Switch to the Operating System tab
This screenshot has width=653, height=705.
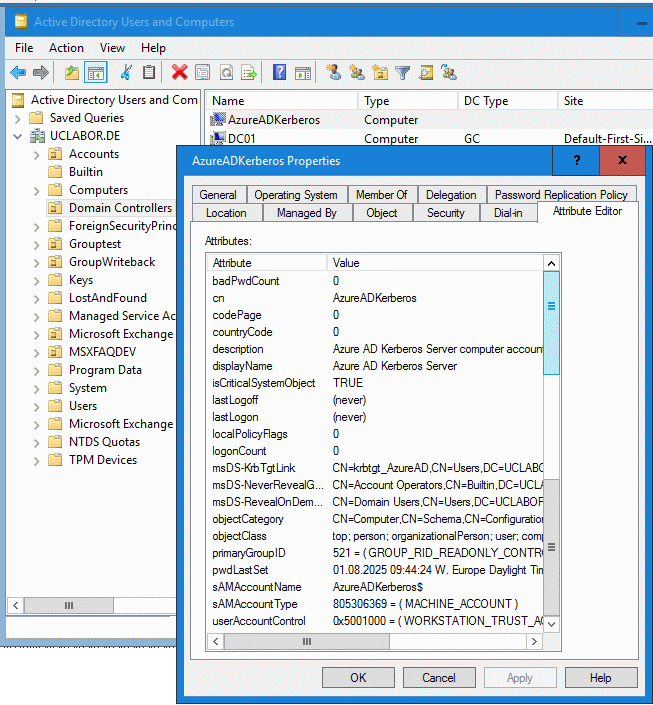click(296, 195)
